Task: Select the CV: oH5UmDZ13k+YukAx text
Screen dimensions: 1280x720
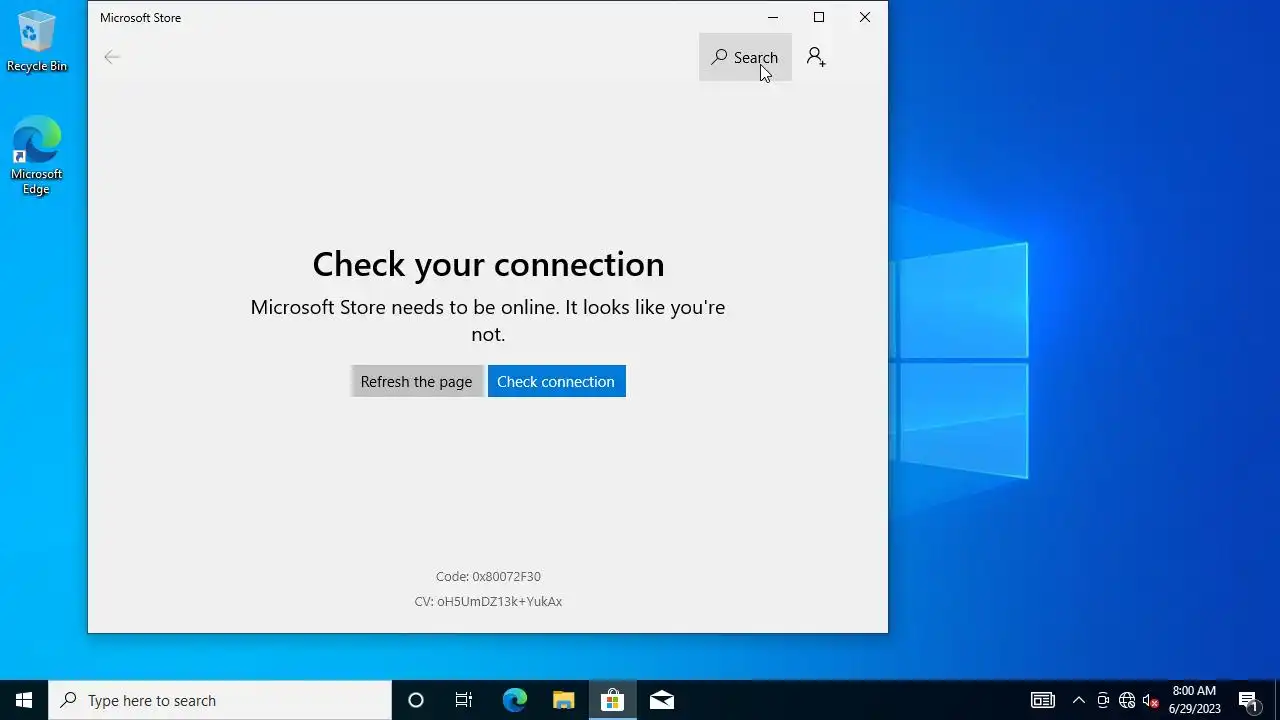Action: click(488, 601)
